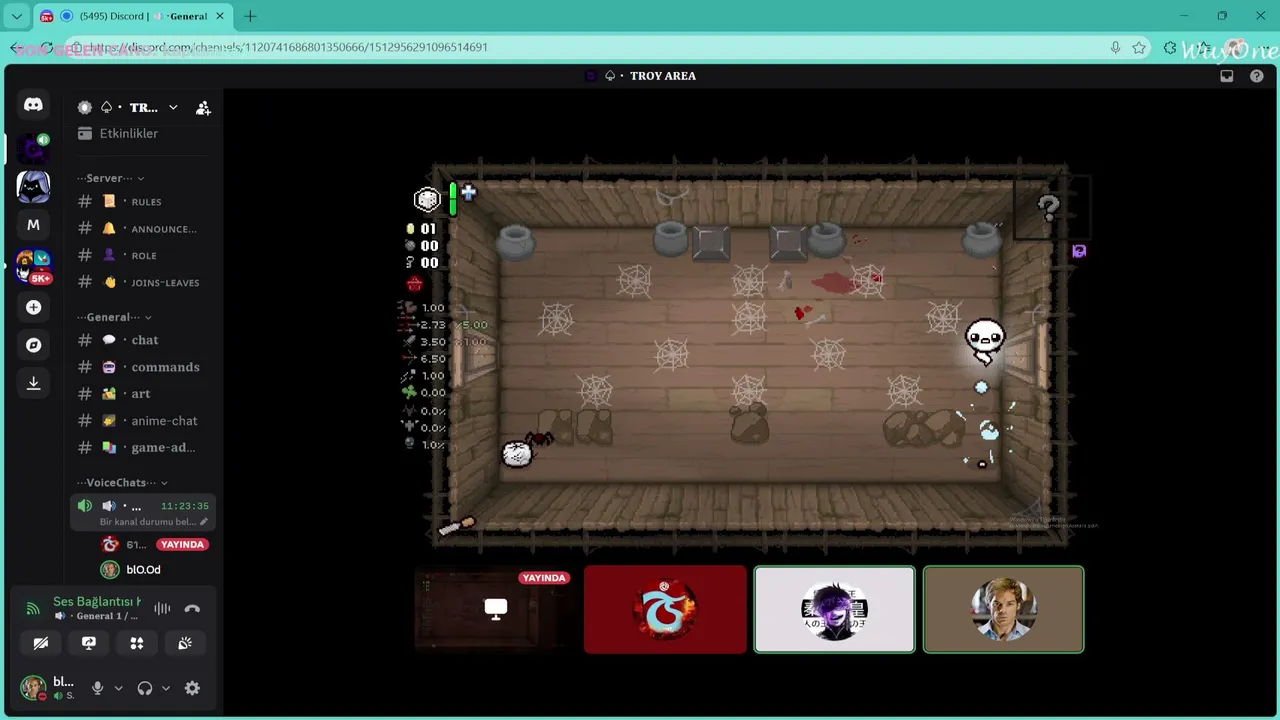Add a new server with the plus icon
Screen dimensions: 1280x720
point(33,307)
